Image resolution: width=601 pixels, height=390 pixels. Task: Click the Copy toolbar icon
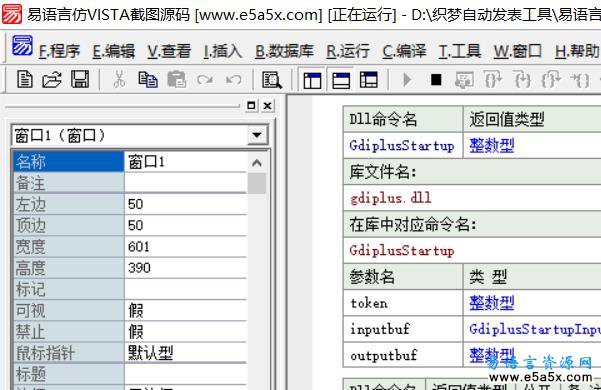148,80
